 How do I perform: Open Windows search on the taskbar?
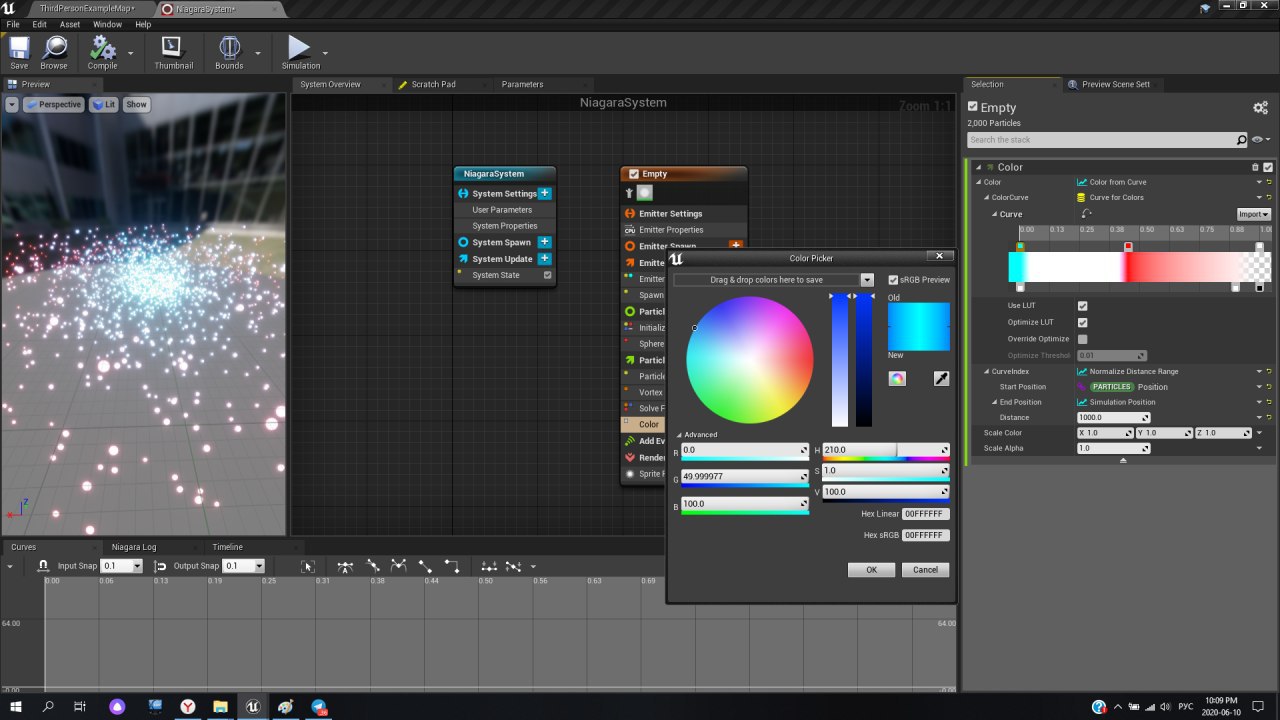click(48, 706)
